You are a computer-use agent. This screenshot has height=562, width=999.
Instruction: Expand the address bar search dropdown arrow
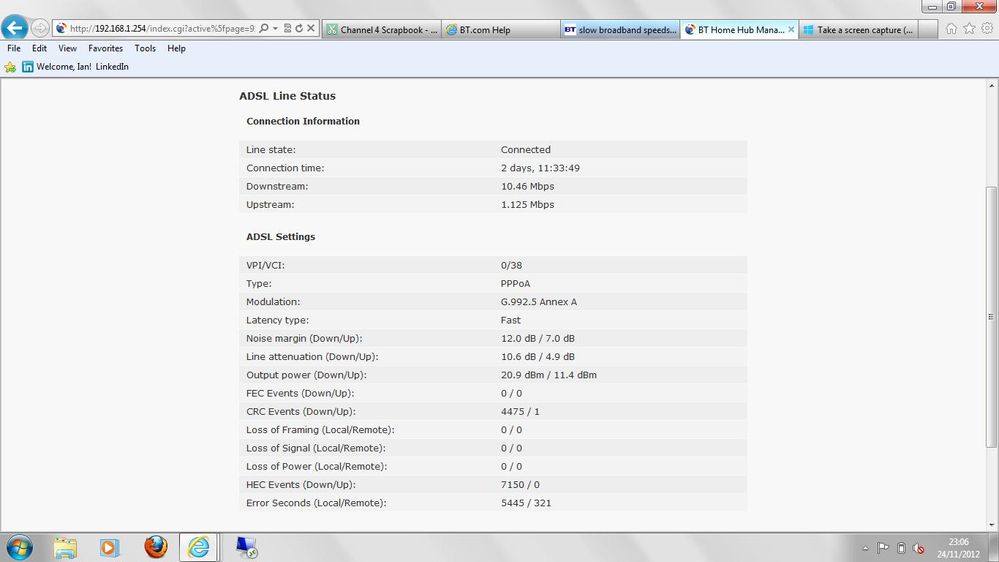pyautogui.click(x=275, y=29)
